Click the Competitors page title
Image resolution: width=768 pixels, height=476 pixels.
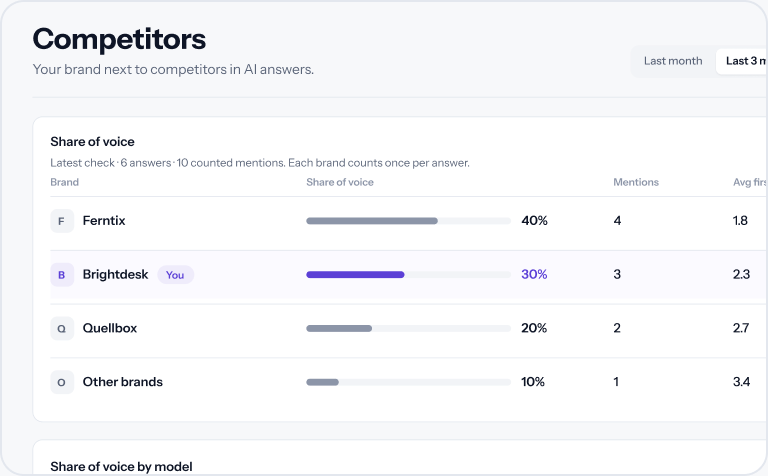coord(119,39)
